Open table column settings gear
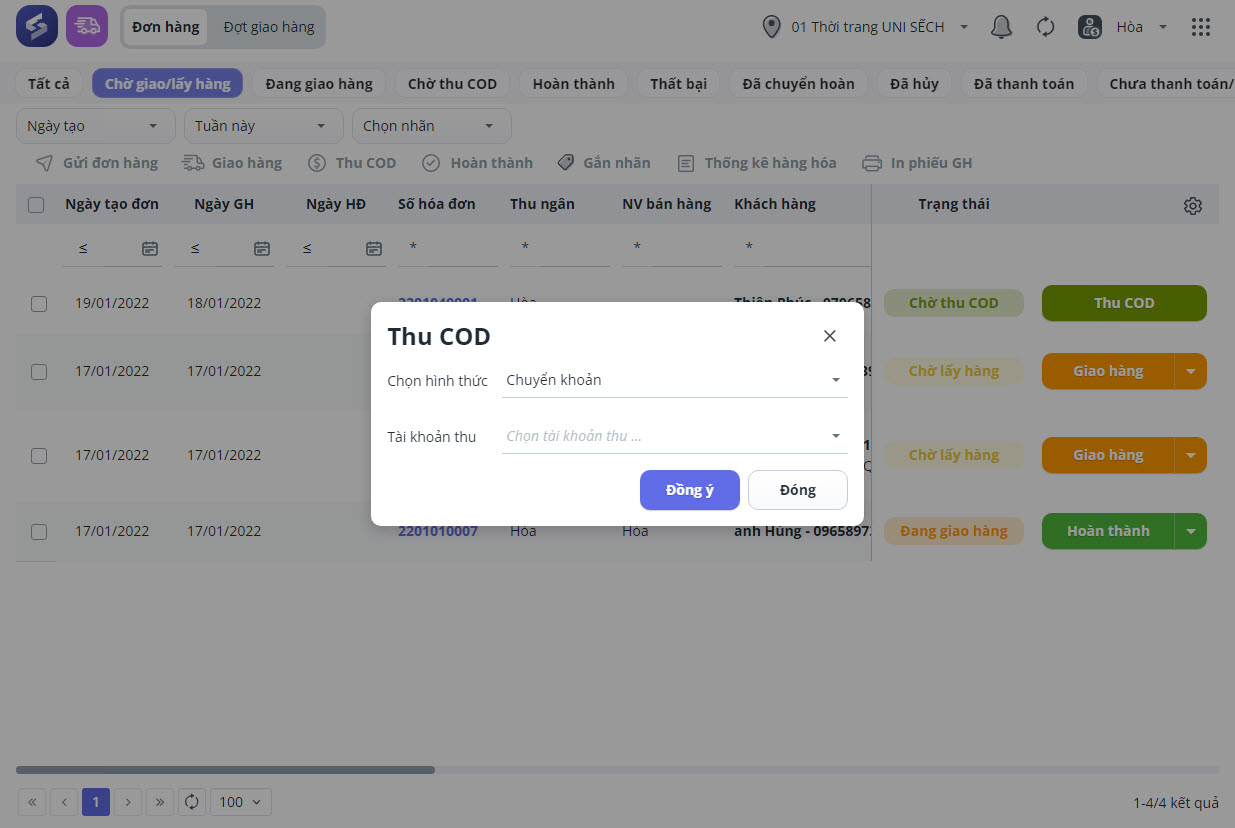Viewport: 1235px width, 828px height. tap(1192, 206)
